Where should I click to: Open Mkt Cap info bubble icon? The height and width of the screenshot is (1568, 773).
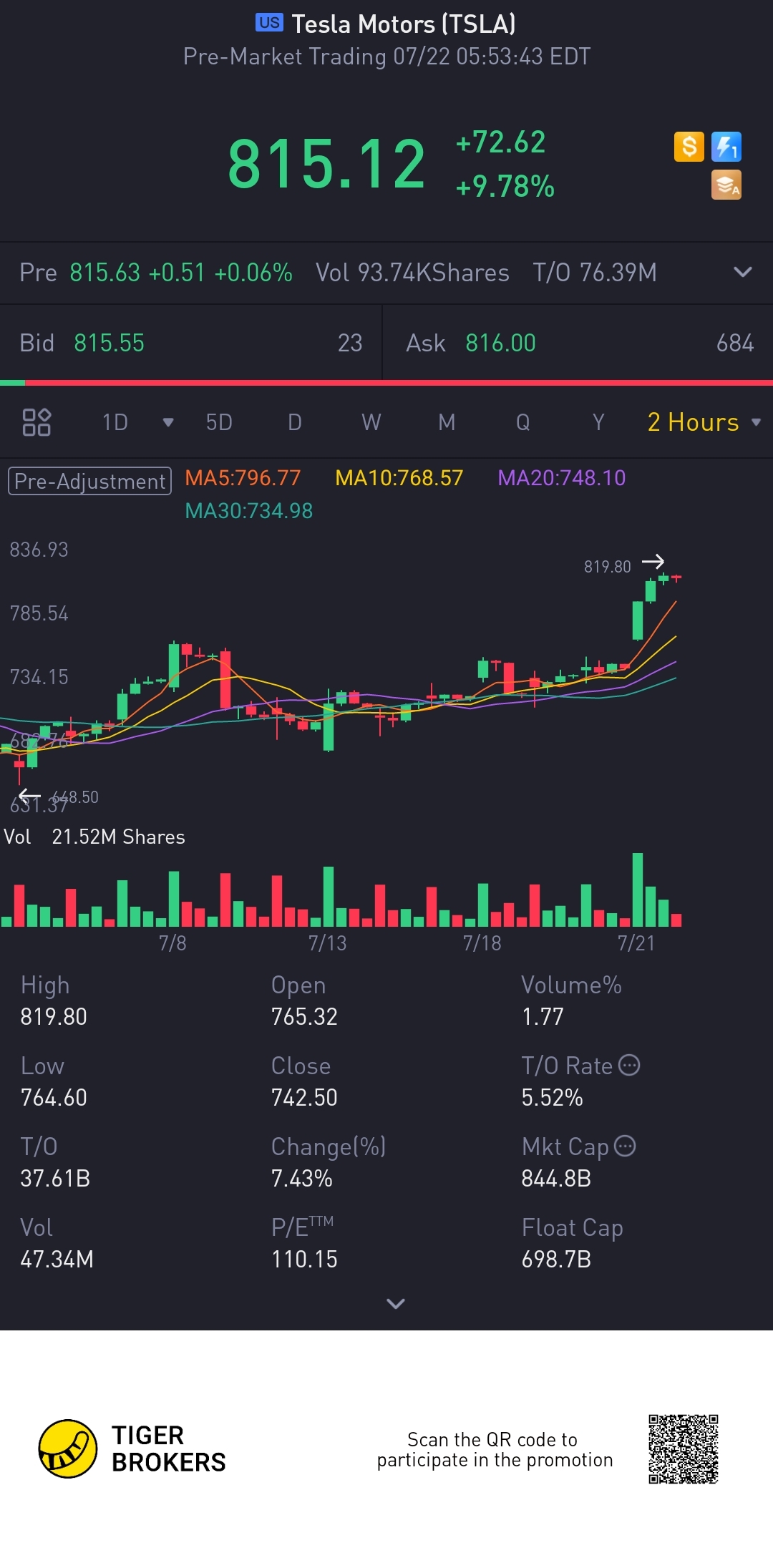[625, 1146]
